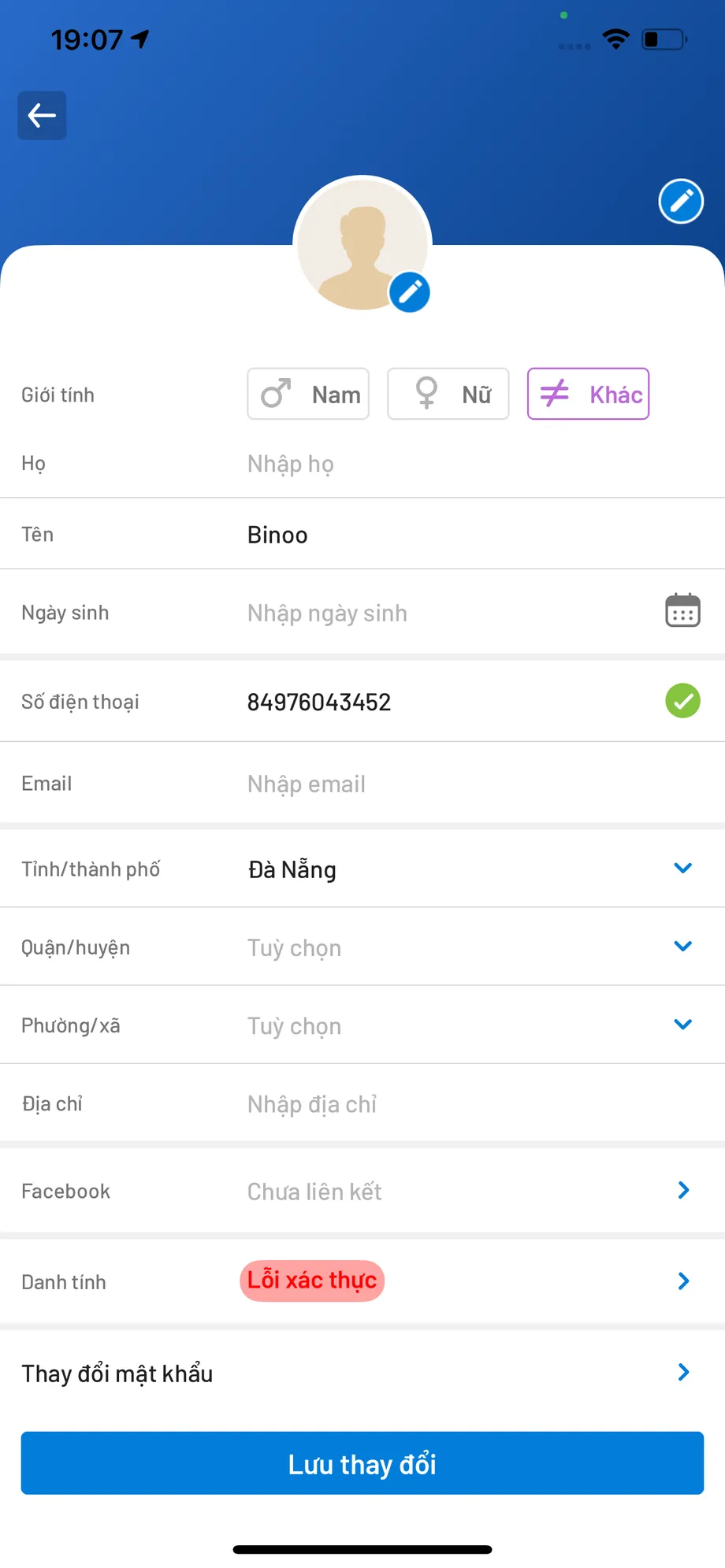Focus the Nhập họ input field

point(441,464)
